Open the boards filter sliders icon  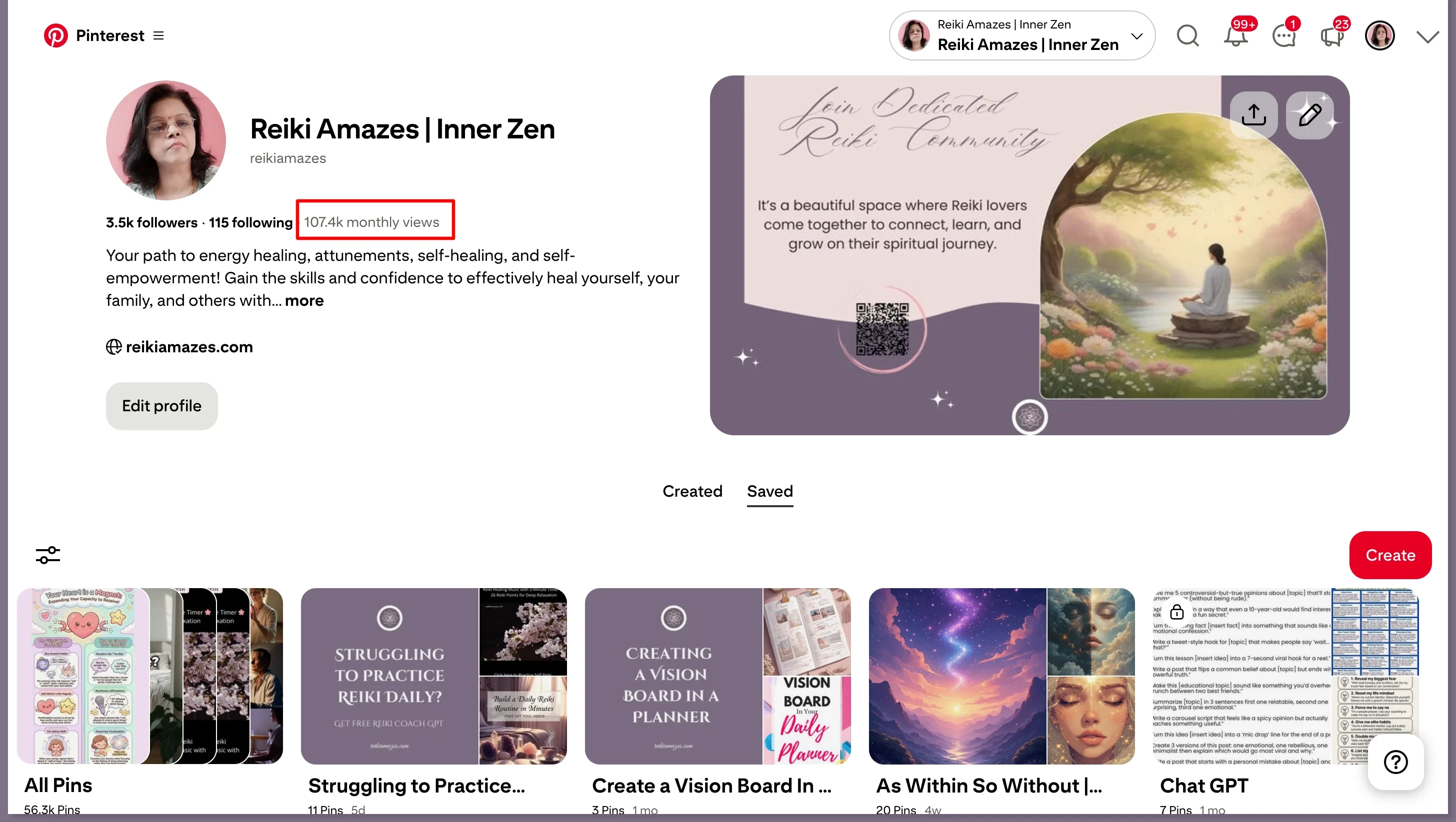(48, 555)
